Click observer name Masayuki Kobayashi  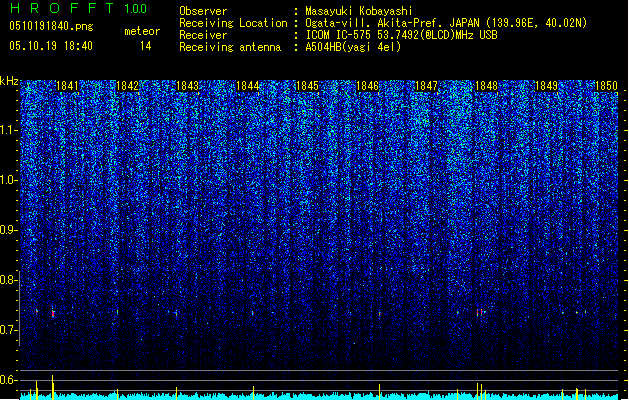[359, 11]
